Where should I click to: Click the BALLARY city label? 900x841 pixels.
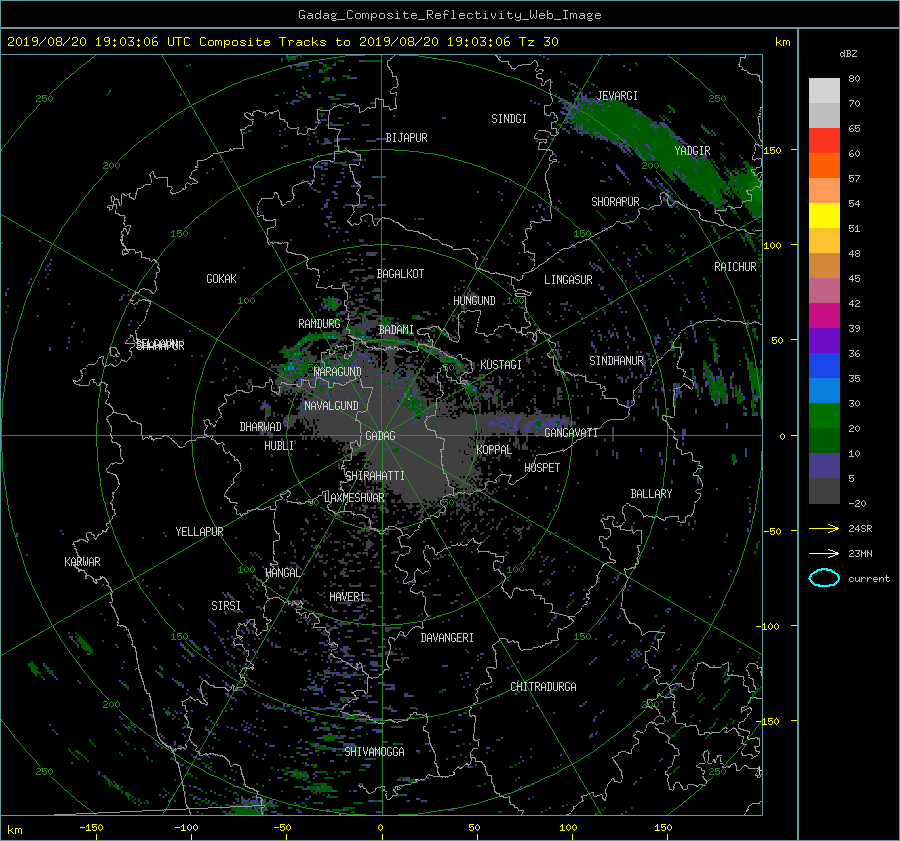click(x=651, y=494)
